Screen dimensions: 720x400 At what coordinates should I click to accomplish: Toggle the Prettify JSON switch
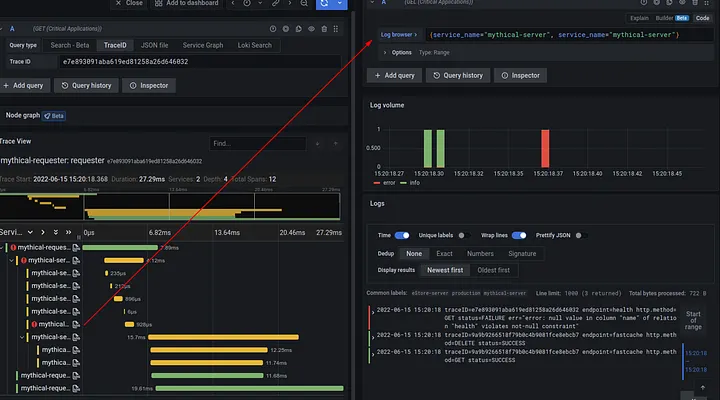pyautogui.click(x=581, y=236)
